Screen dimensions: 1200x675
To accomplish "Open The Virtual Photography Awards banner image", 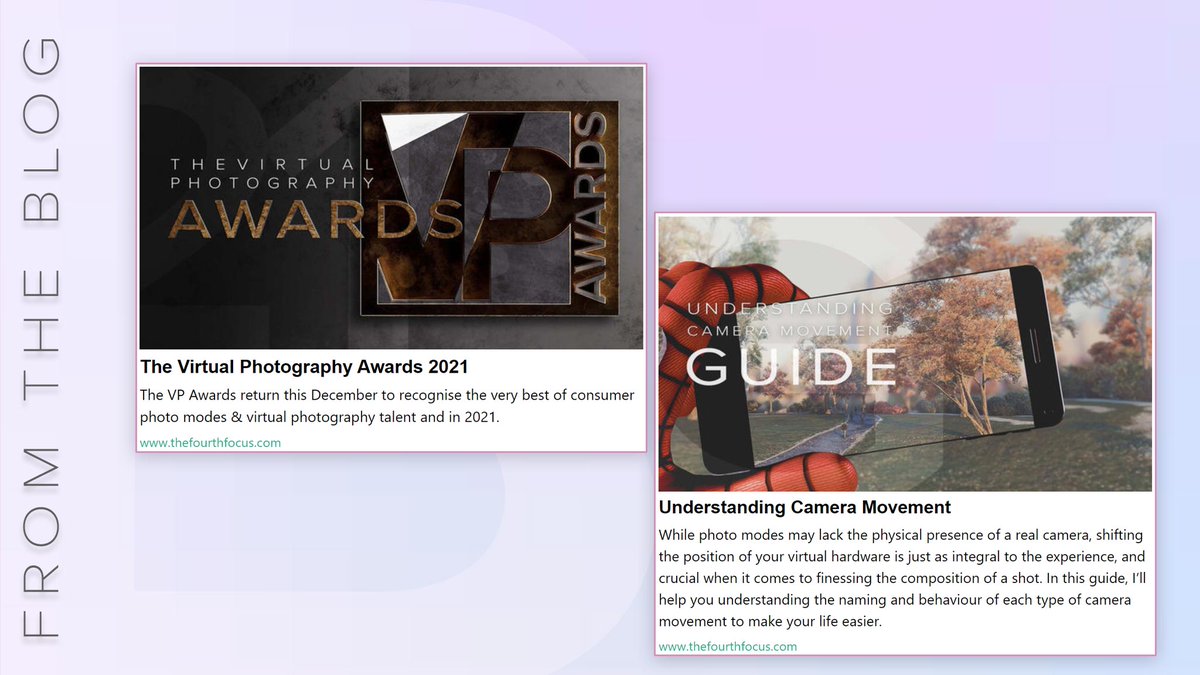I will pos(391,207).
